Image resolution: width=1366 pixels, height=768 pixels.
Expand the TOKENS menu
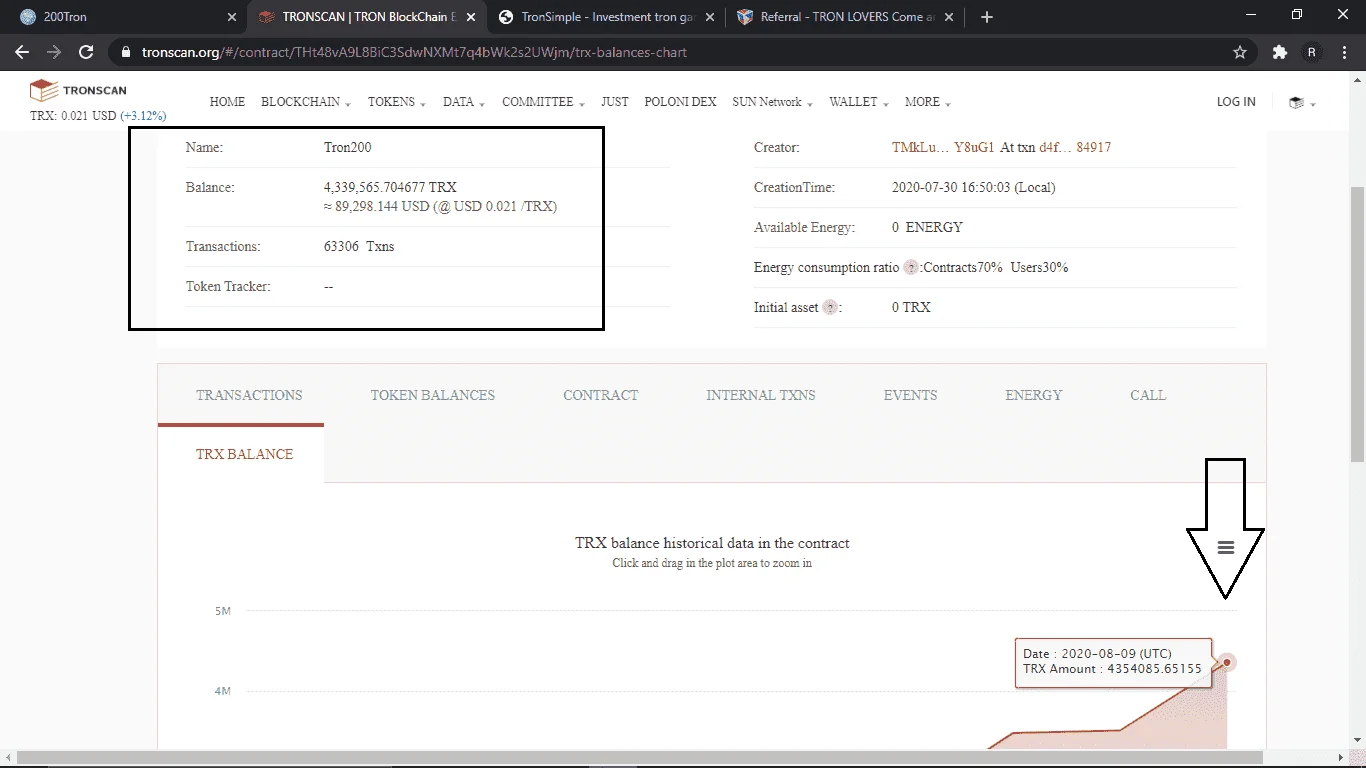(x=397, y=102)
